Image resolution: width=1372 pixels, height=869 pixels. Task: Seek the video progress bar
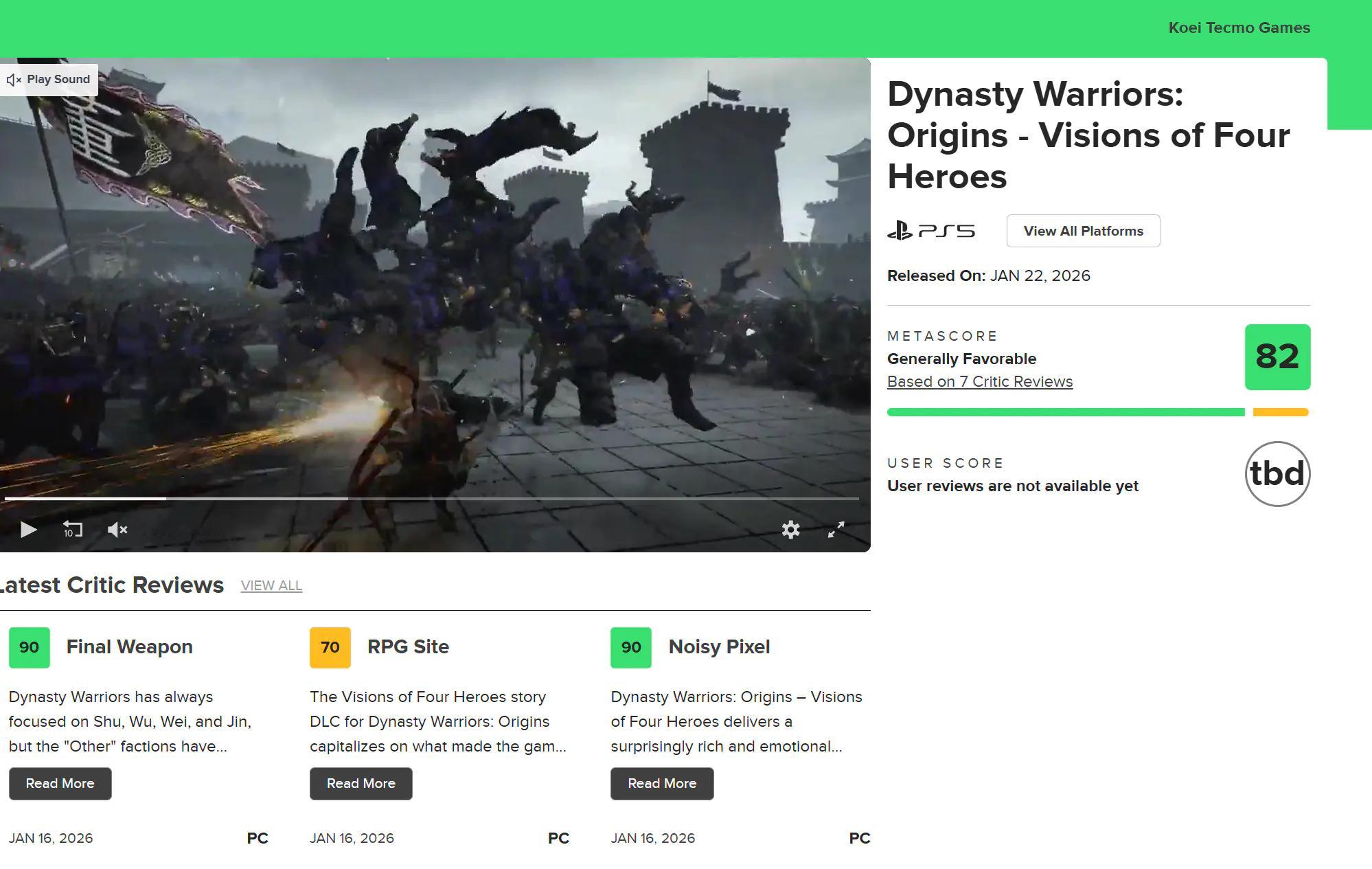click(431, 498)
